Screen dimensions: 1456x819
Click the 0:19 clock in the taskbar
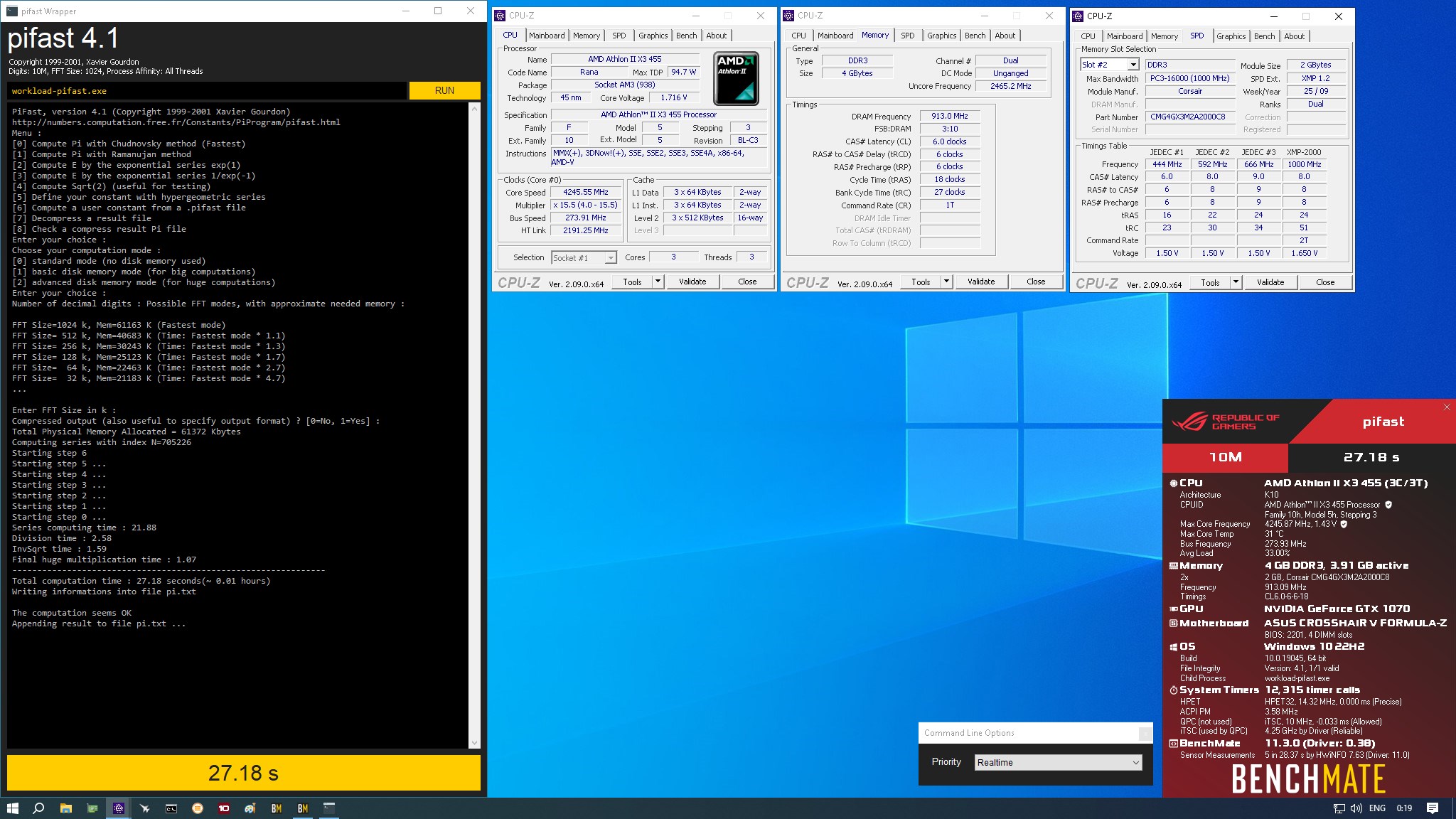pos(1404,808)
